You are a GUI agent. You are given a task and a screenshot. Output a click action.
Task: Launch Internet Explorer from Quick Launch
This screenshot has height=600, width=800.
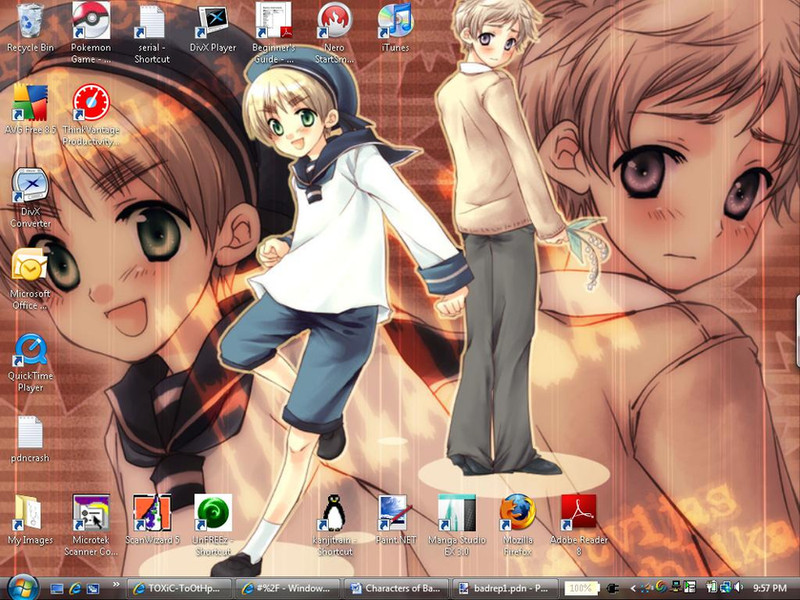coord(75,588)
